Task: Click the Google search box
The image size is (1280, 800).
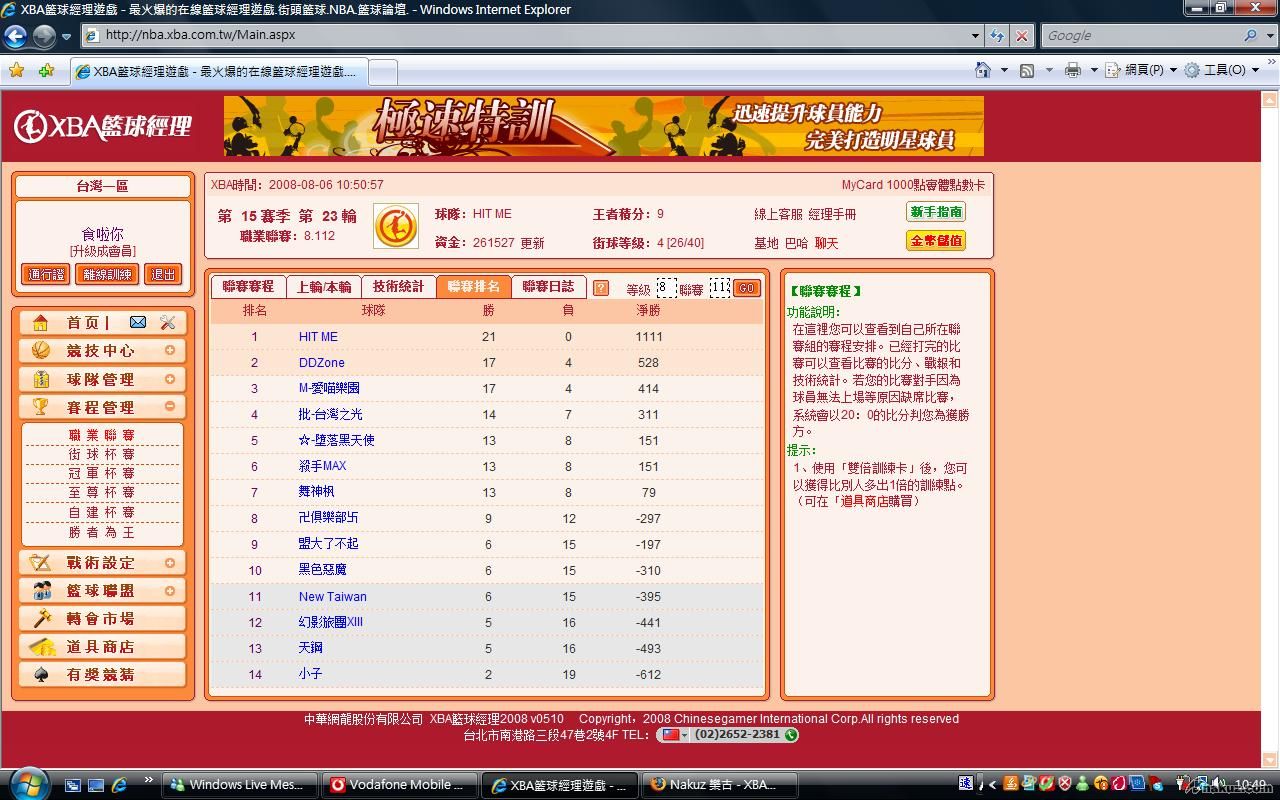Action: tap(1140, 35)
